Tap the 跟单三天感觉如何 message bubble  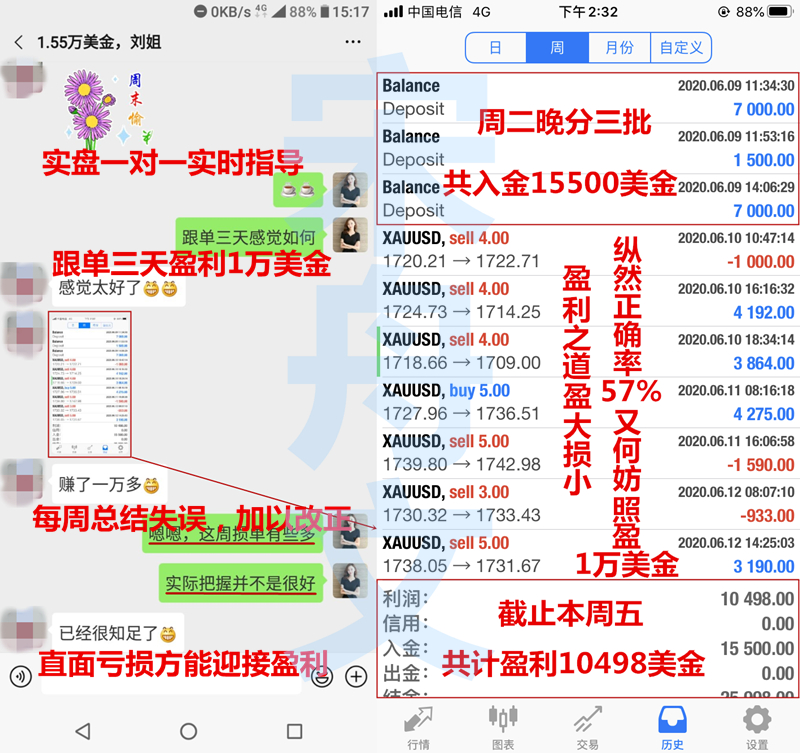tap(249, 237)
